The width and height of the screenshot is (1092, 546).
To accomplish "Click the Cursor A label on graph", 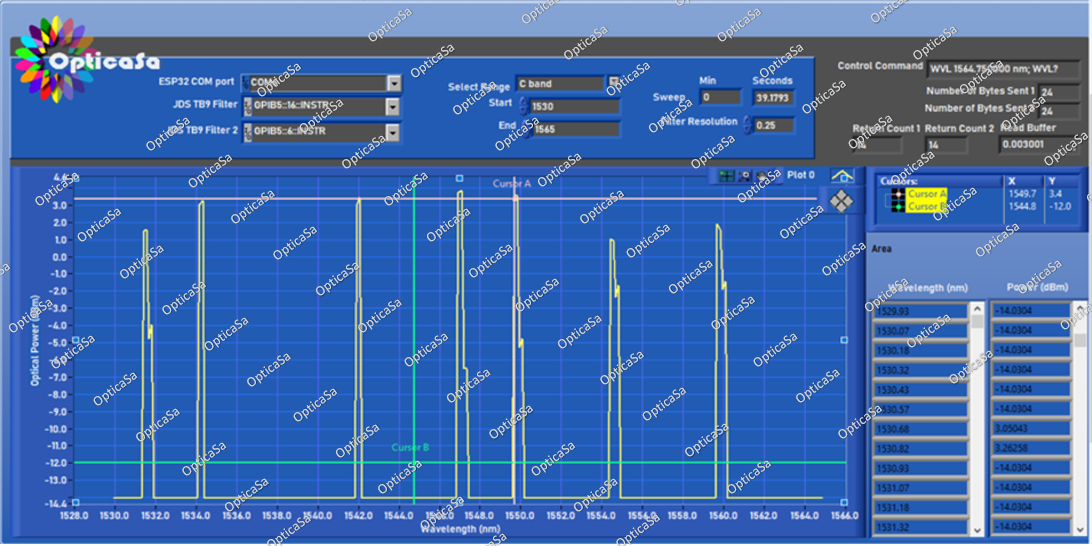I will pyautogui.click(x=512, y=184).
